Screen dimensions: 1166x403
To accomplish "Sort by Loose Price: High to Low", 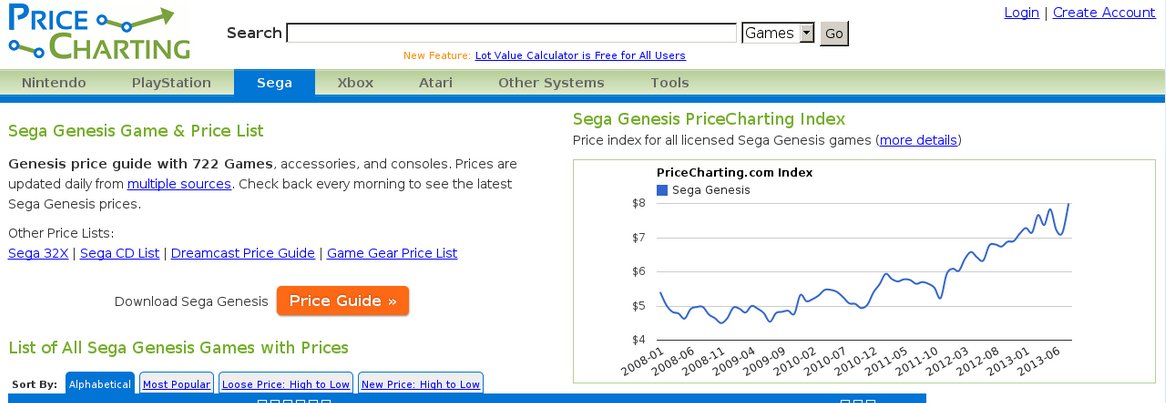I will (286, 384).
